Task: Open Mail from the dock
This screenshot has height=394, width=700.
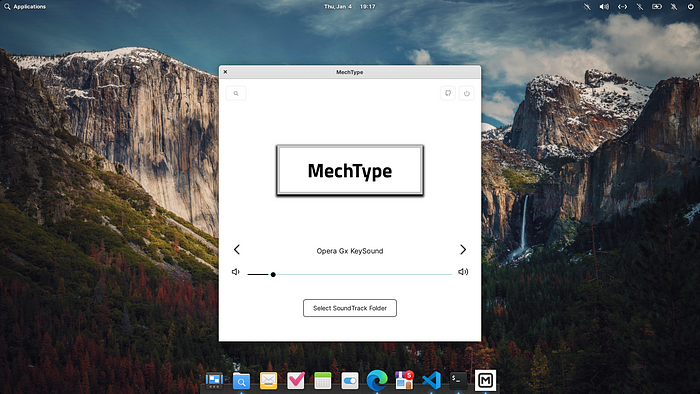Action: coord(268,380)
